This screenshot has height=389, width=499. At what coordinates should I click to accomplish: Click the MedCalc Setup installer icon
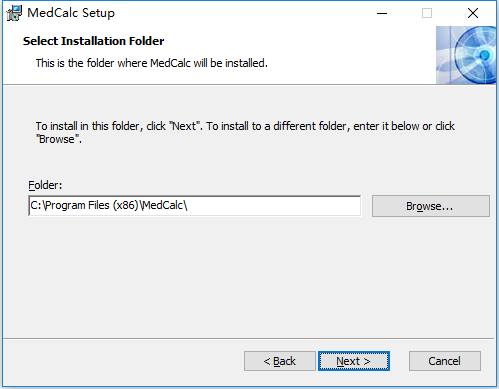point(14,13)
